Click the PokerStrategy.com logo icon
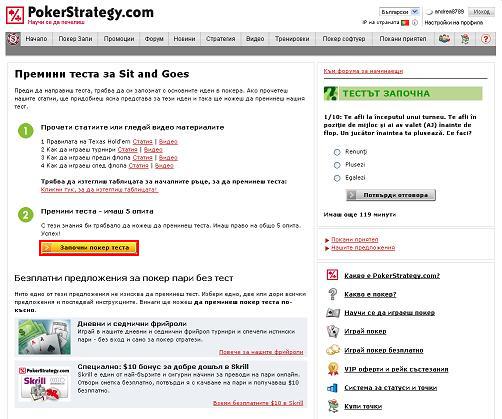This screenshot has height=419, width=502. coord(15,15)
